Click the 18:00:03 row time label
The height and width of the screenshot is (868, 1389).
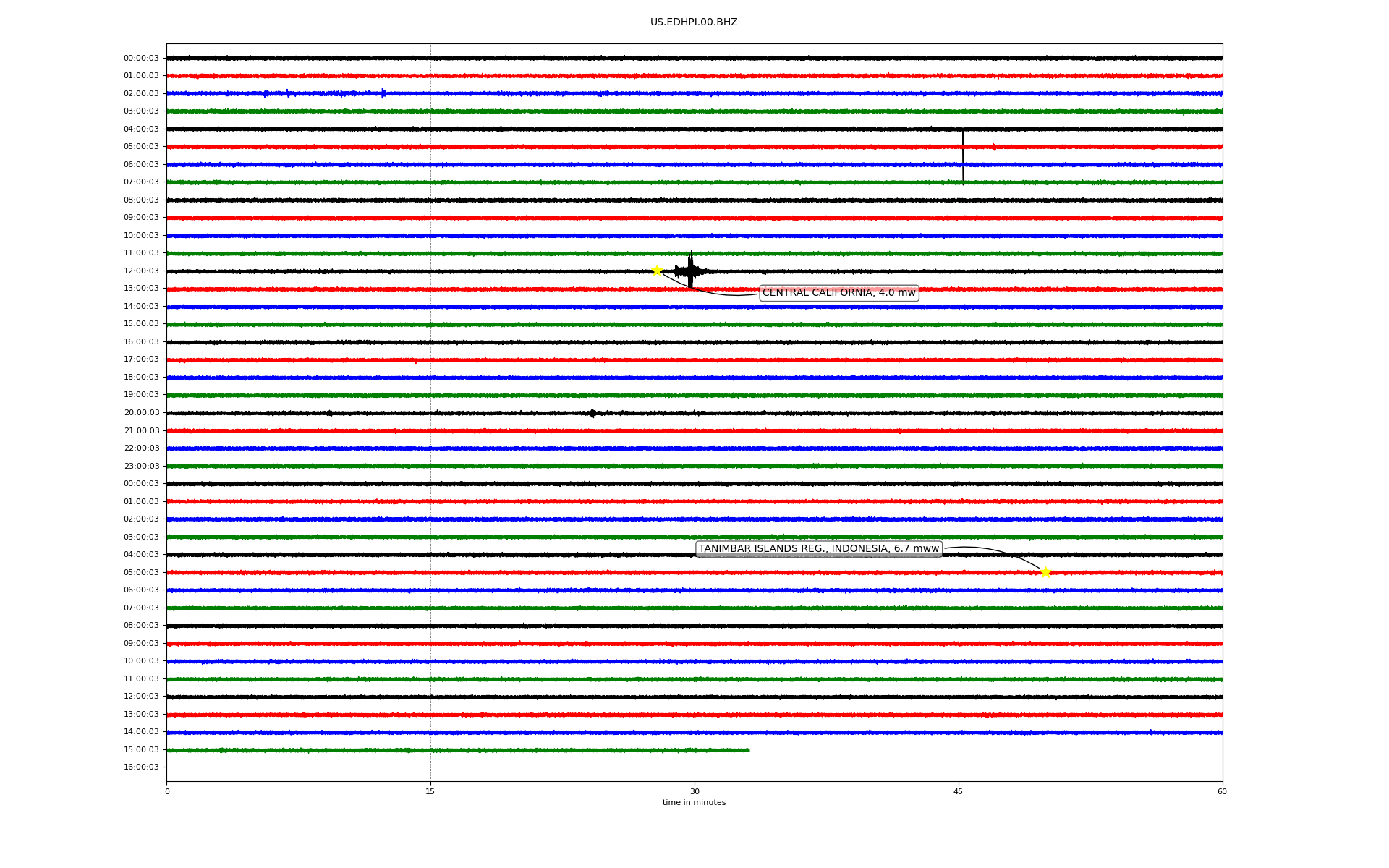pyautogui.click(x=141, y=378)
